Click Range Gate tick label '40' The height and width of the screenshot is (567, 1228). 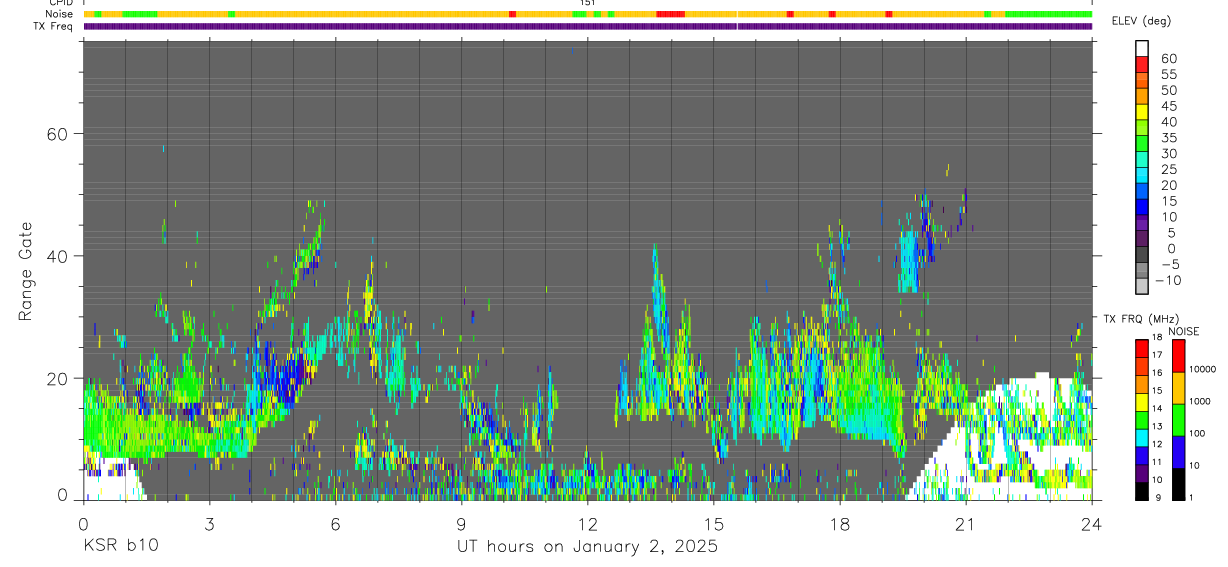[58, 256]
